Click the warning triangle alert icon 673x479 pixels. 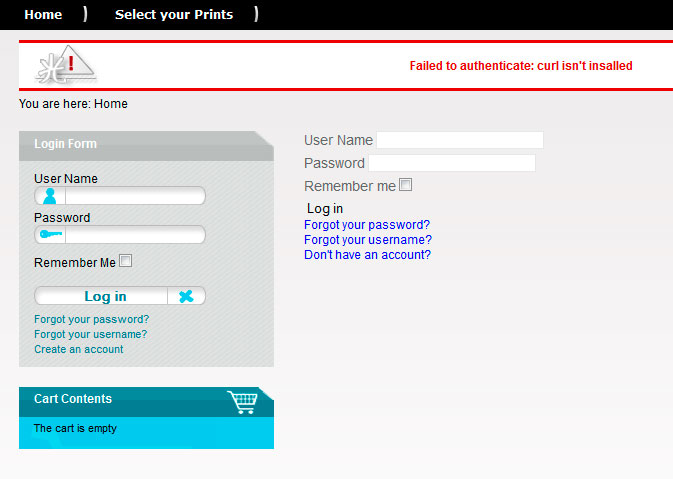[x=66, y=65]
